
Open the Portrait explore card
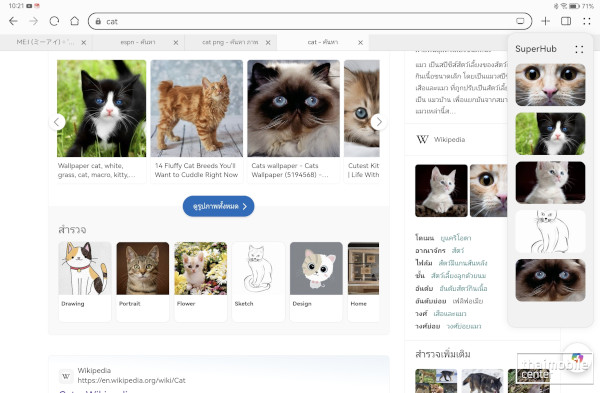(143, 281)
